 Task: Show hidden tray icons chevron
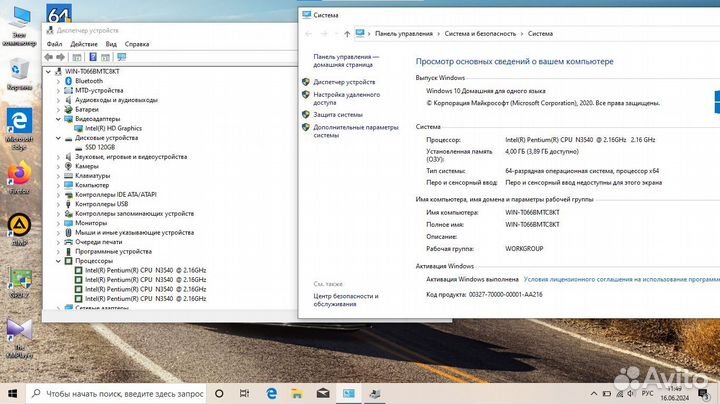[x=594, y=394]
